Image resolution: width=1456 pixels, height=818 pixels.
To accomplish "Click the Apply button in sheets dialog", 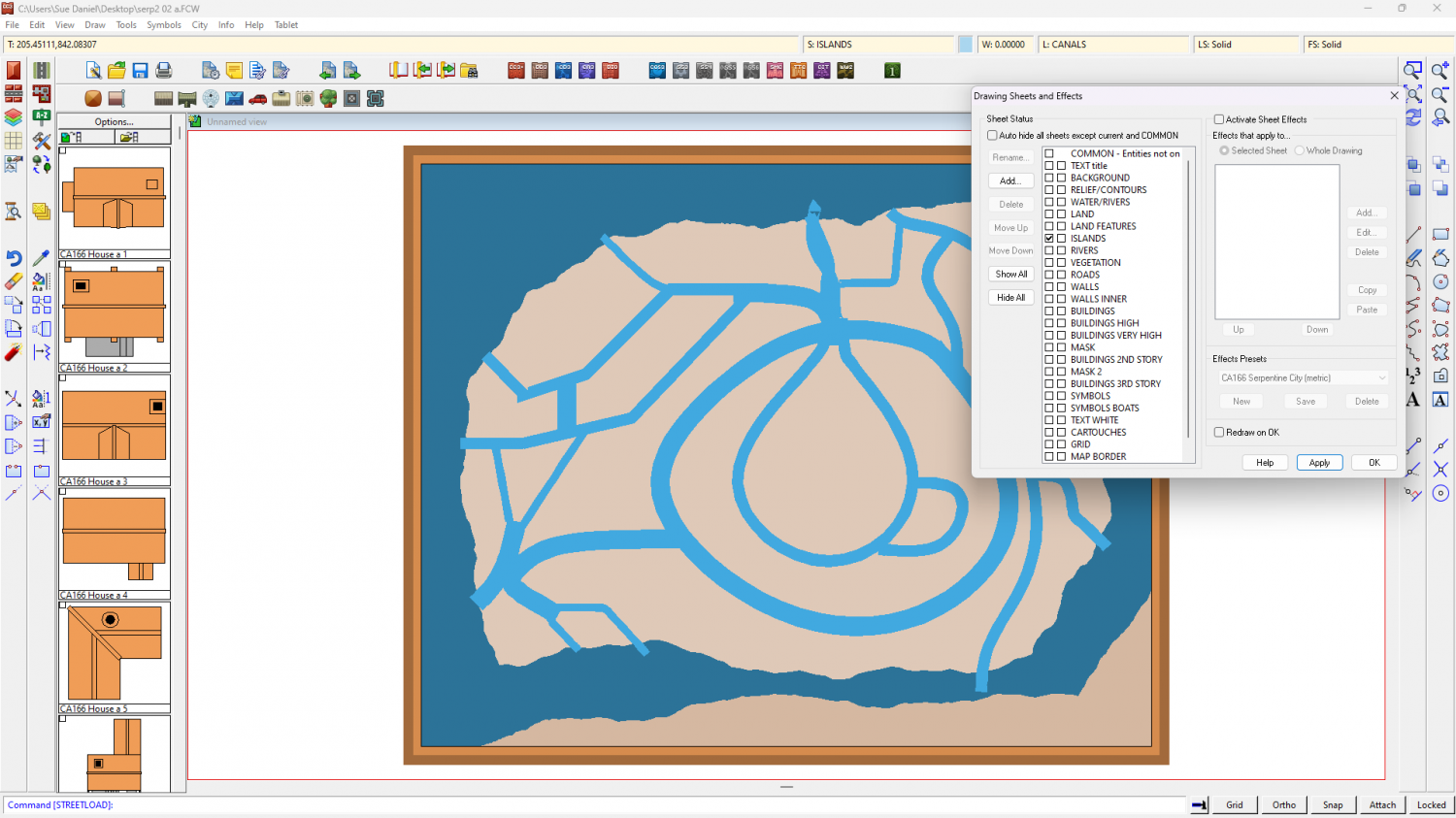I will point(1319,463).
